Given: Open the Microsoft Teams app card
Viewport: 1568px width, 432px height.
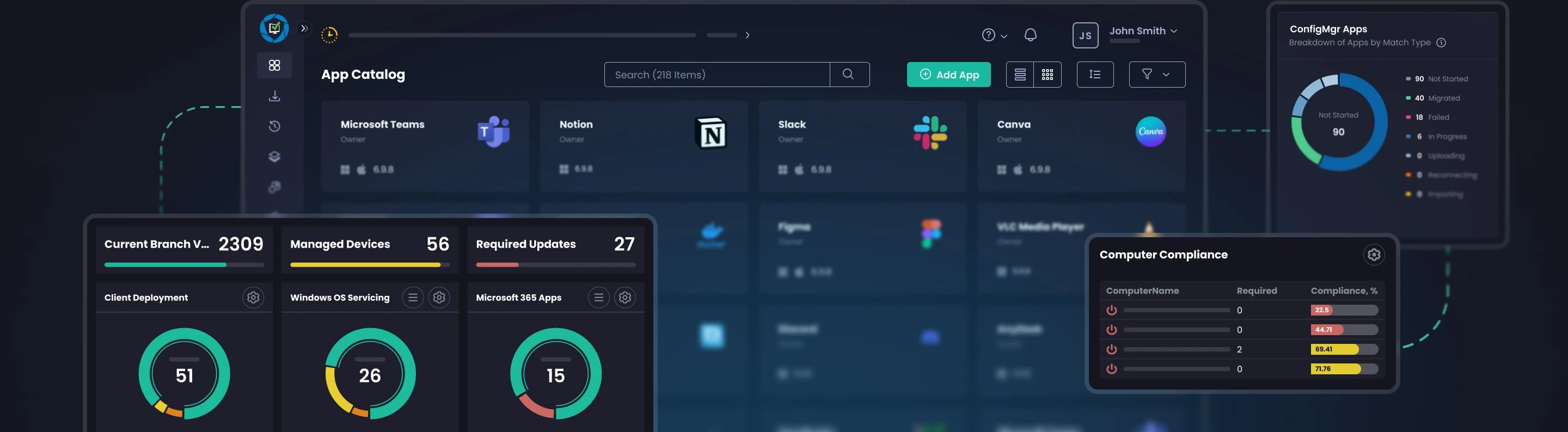Looking at the screenshot, I should (425, 146).
